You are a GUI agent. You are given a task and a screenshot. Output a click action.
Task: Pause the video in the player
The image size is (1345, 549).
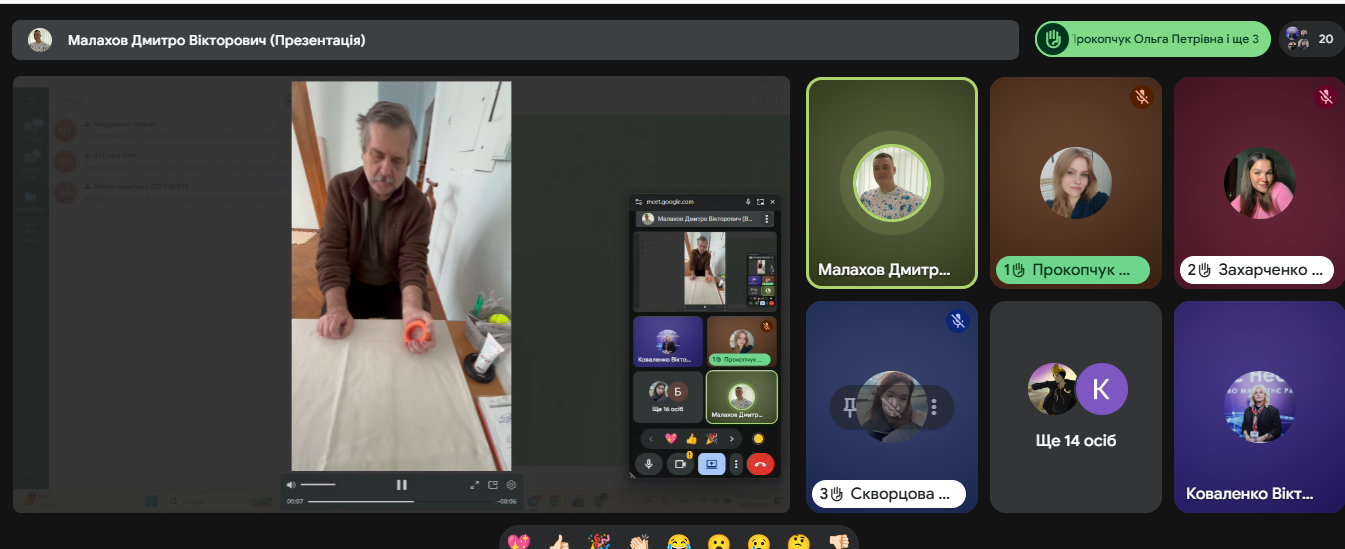click(401, 485)
